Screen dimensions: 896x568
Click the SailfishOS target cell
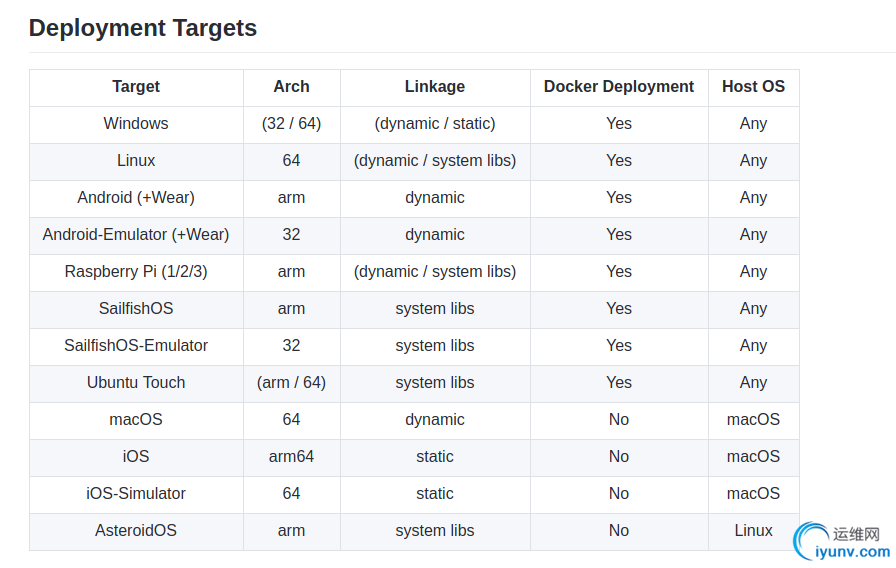136,309
